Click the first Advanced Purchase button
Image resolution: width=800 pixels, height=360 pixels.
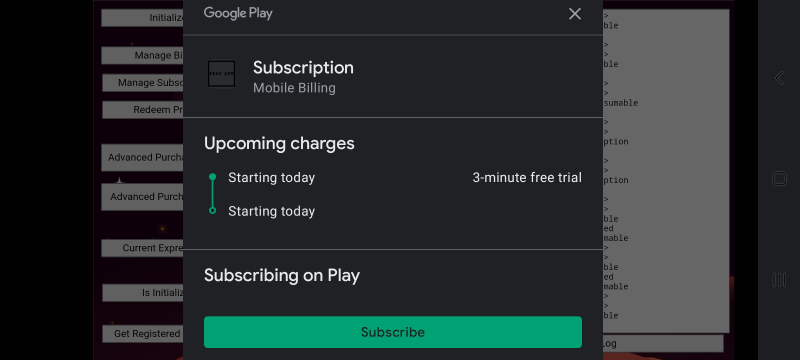point(142,158)
